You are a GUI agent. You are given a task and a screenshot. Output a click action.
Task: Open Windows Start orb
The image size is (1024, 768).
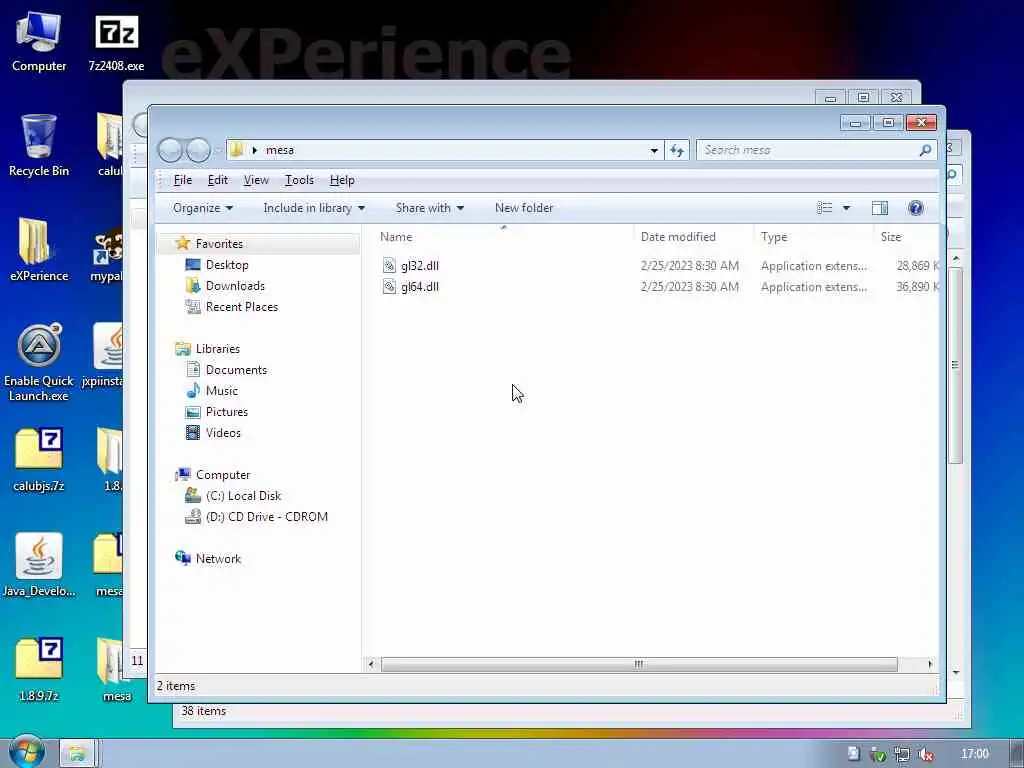point(26,752)
